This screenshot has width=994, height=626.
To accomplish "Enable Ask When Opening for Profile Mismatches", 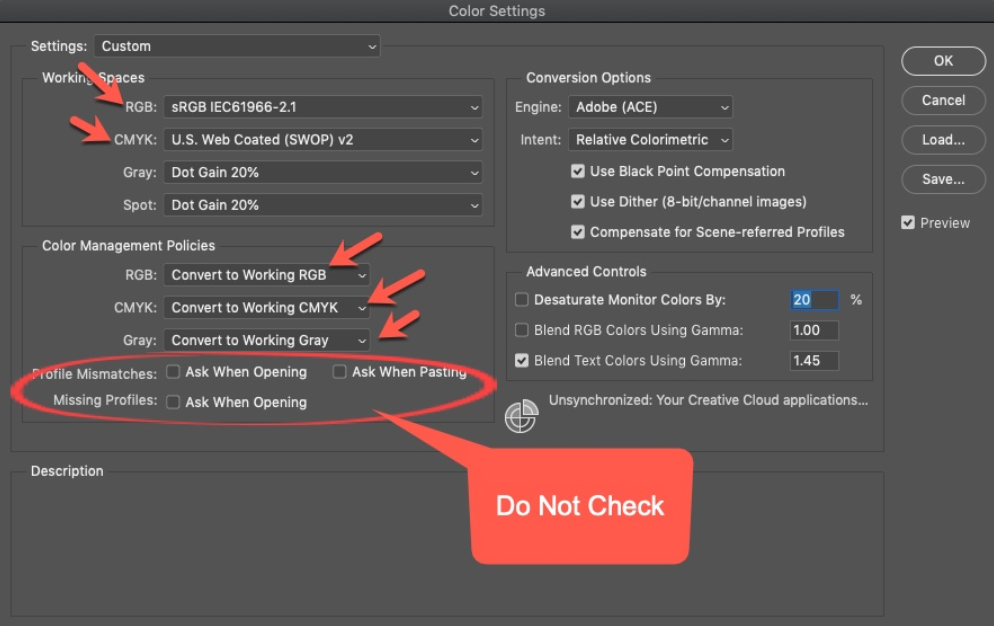I will 173,372.
